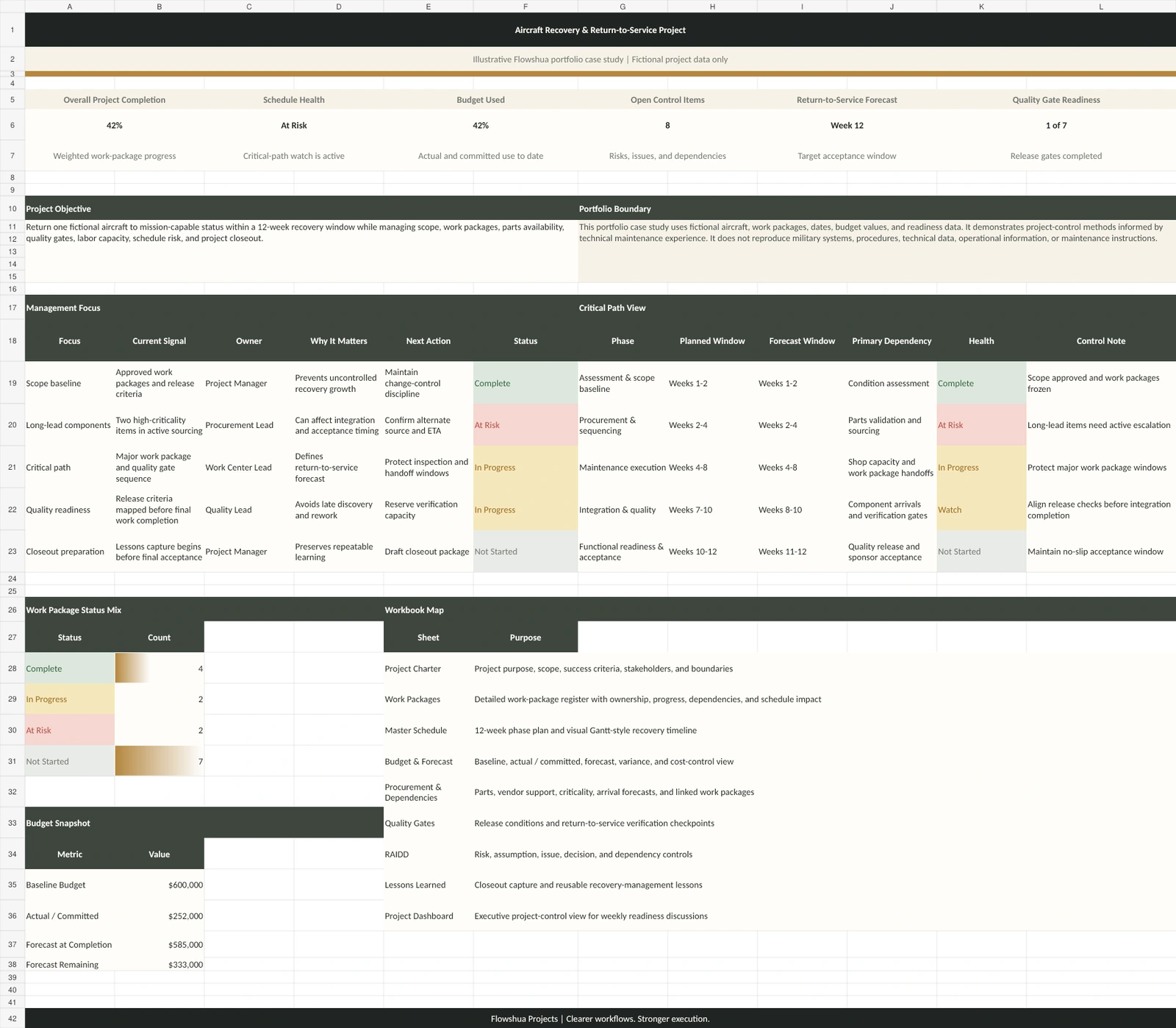Click the 'RAIDD' sheet name

[x=397, y=854]
